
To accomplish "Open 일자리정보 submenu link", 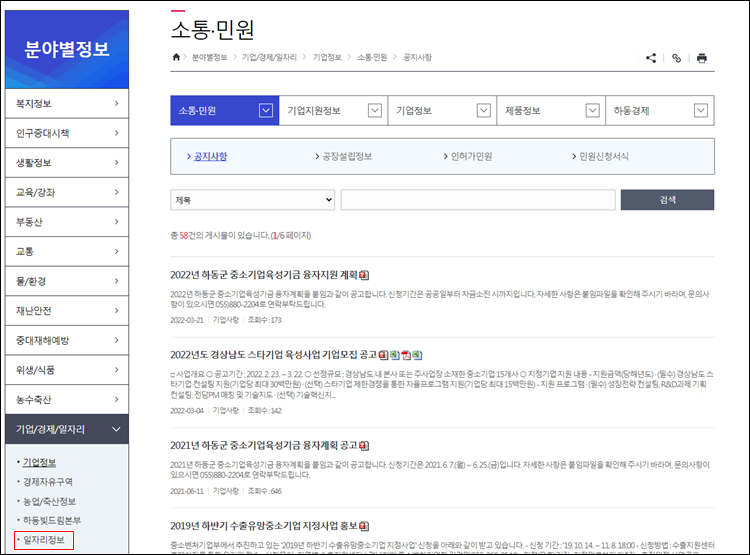I will (x=44, y=540).
